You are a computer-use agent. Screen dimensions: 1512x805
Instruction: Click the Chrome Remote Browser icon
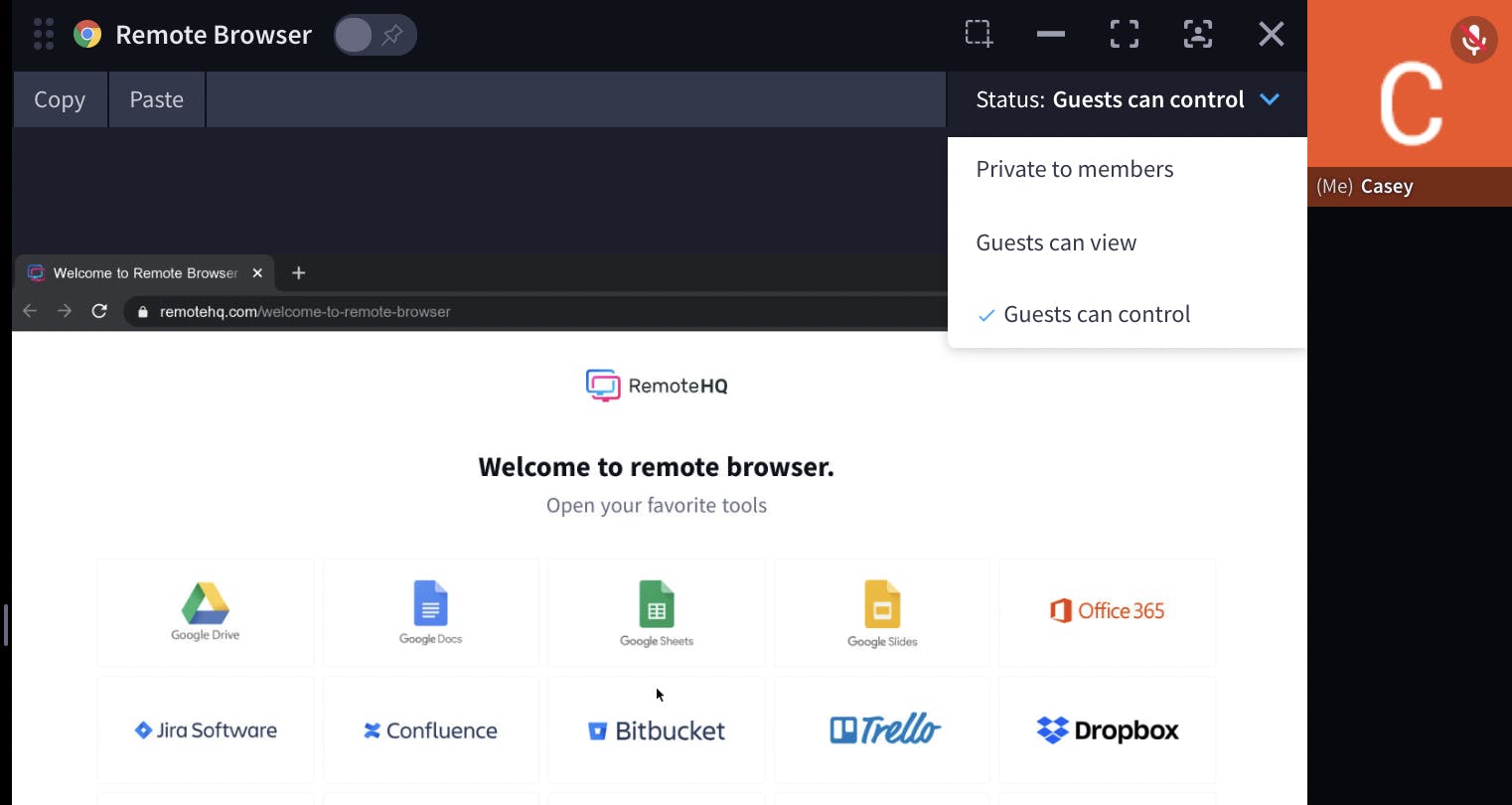tap(87, 35)
